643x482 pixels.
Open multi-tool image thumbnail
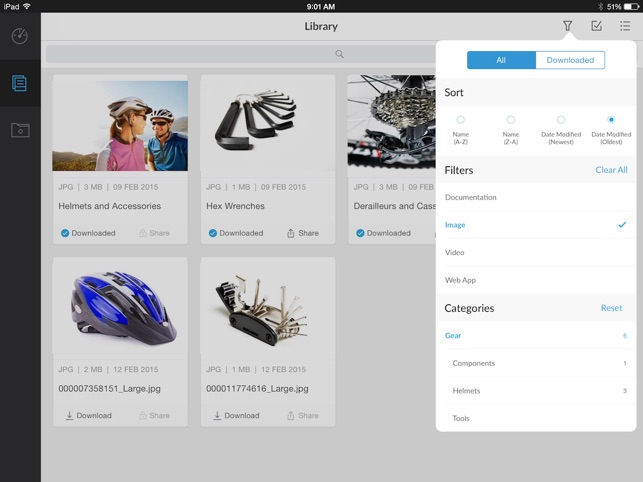[268, 306]
